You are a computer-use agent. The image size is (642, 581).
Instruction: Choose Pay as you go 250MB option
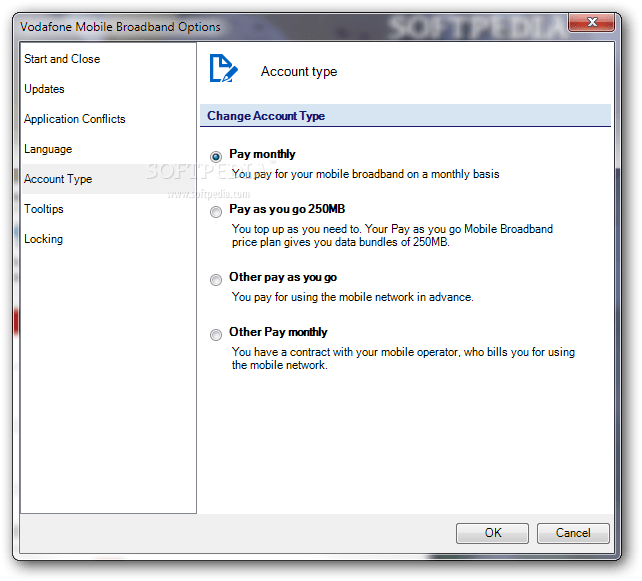point(216,212)
